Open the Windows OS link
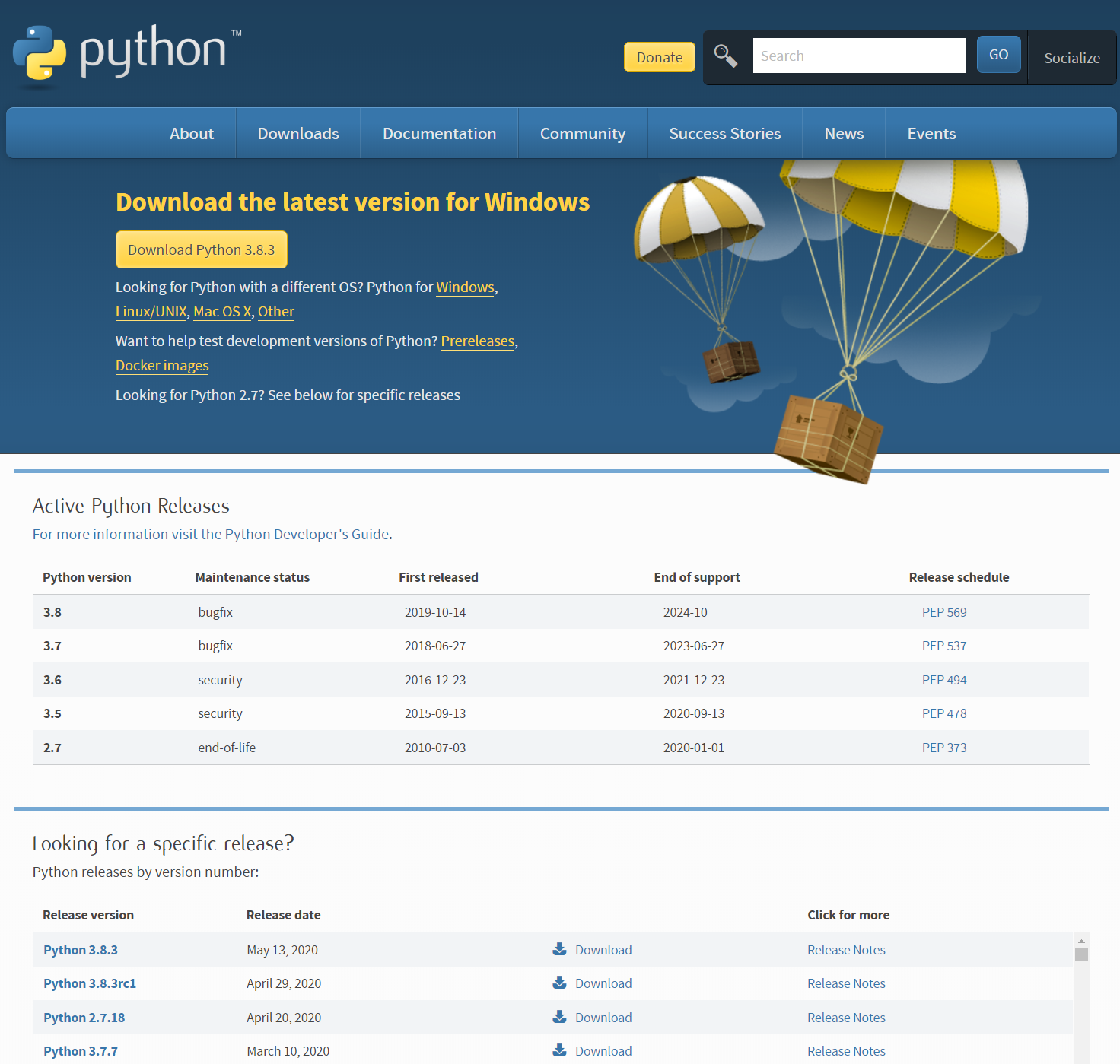Image resolution: width=1120 pixels, height=1064 pixels. 466,287
